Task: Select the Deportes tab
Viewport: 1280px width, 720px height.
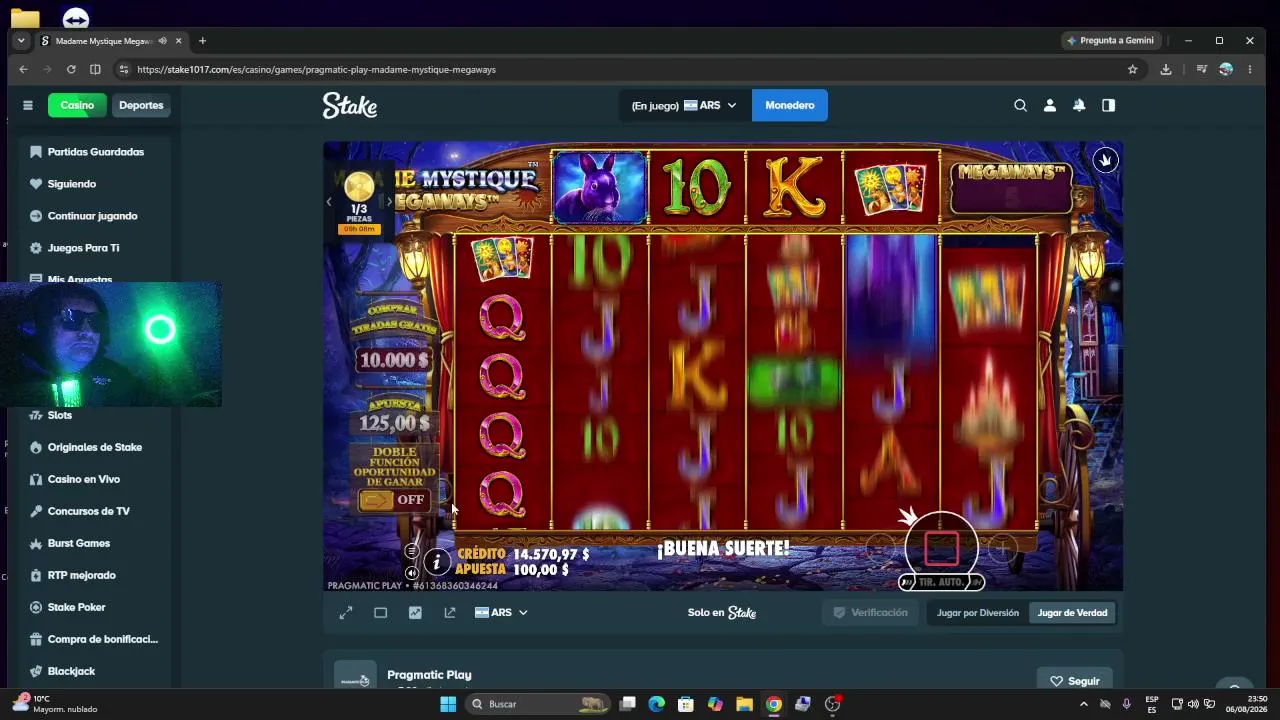Action: point(141,105)
